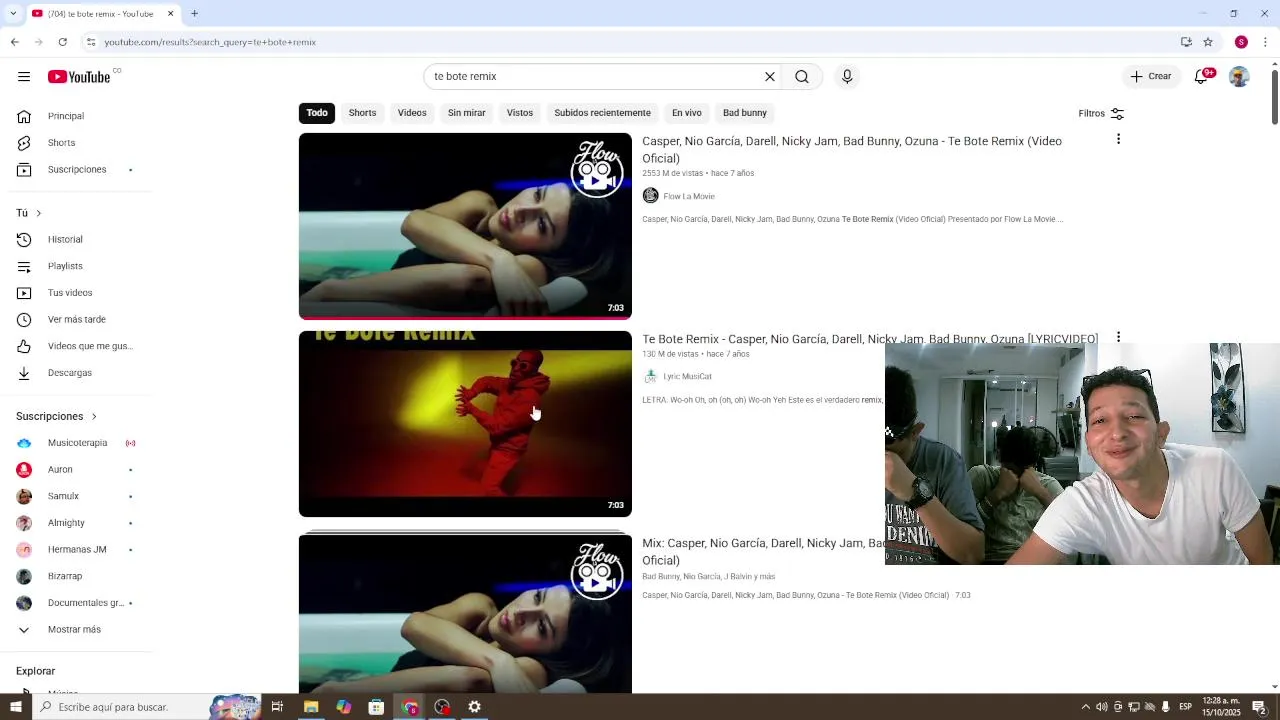This screenshot has height=720, width=1280.
Task: Open Suscripciones in the sidebar
Action: [x=76, y=170]
